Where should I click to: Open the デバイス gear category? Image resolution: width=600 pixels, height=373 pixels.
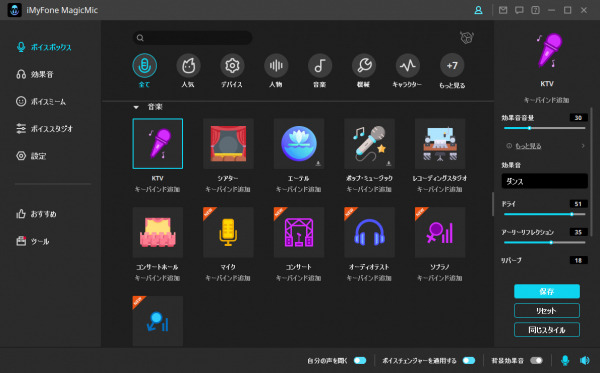[232, 66]
